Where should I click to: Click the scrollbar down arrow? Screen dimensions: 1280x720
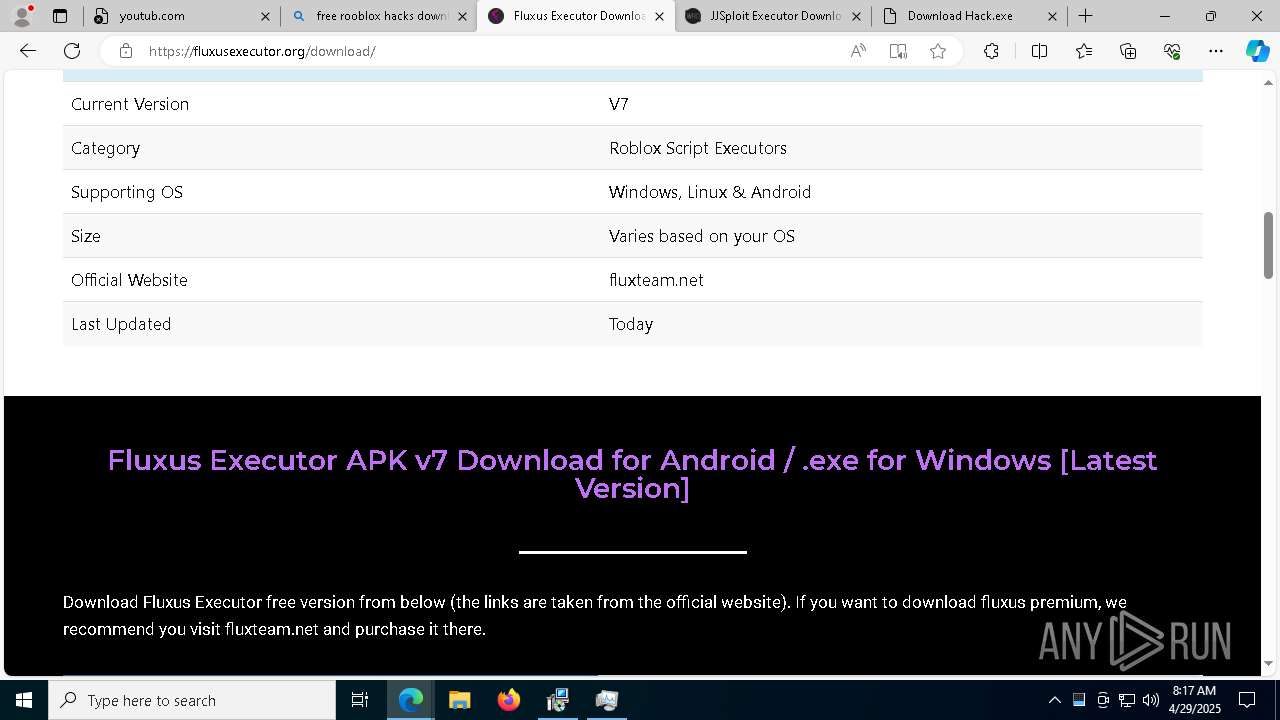[1268, 664]
